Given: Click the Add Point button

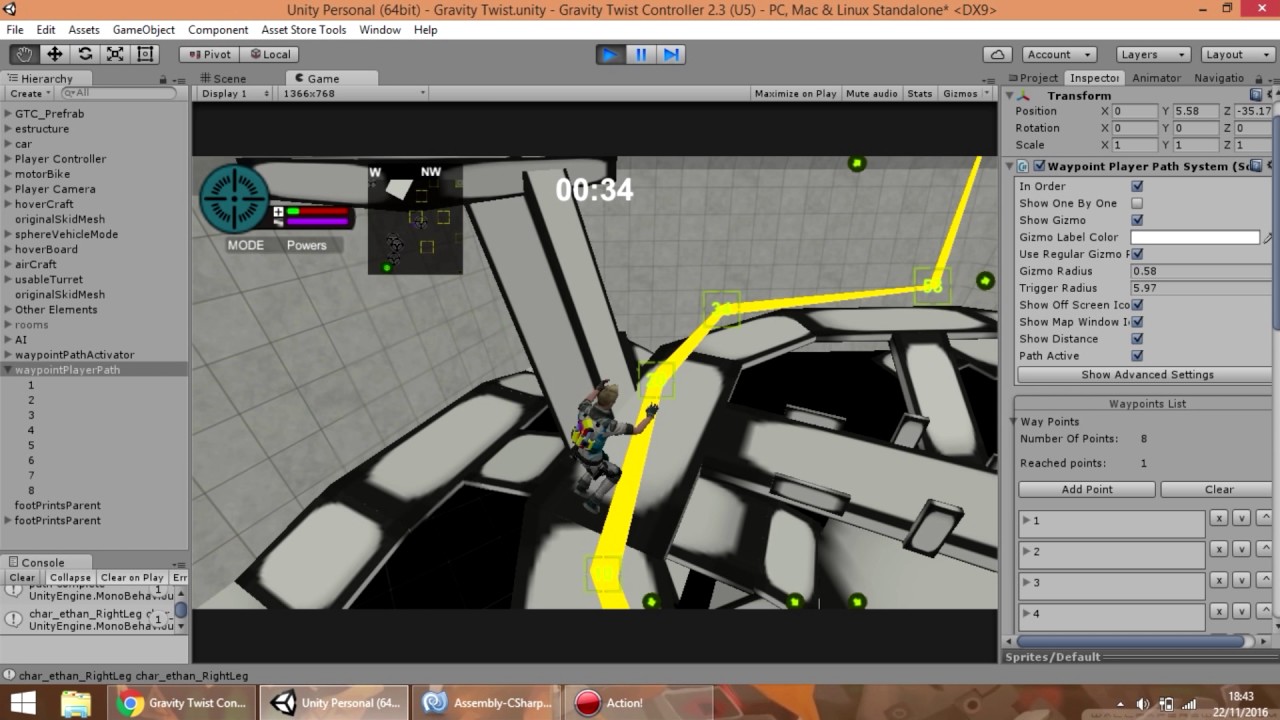Looking at the screenshot, I should click(1087, 489).
